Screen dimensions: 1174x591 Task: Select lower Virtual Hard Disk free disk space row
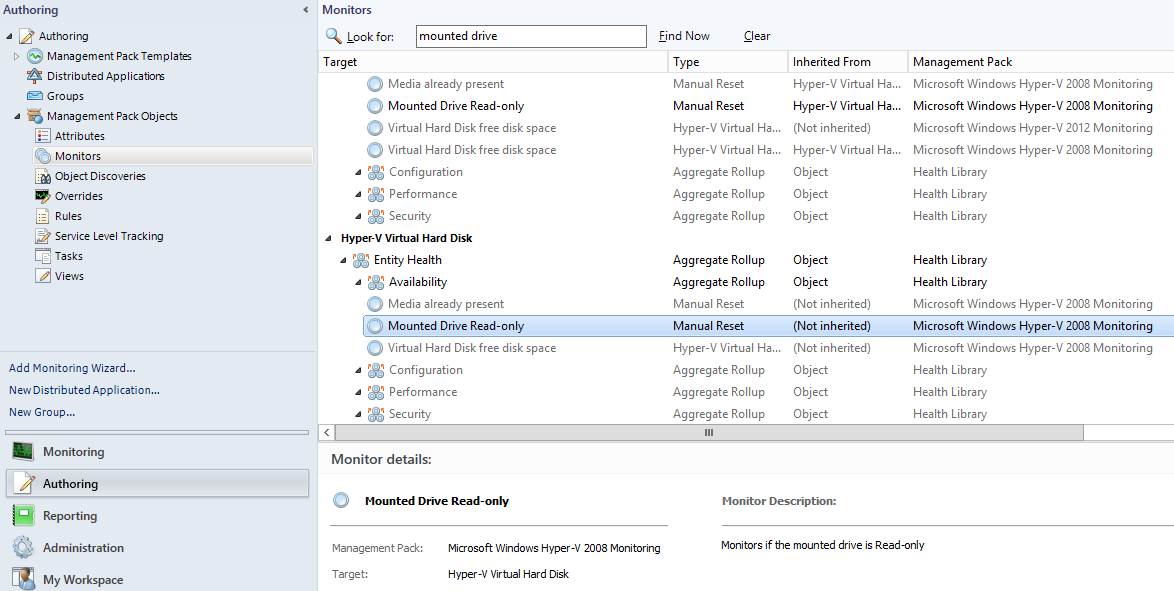coord(768,348)
